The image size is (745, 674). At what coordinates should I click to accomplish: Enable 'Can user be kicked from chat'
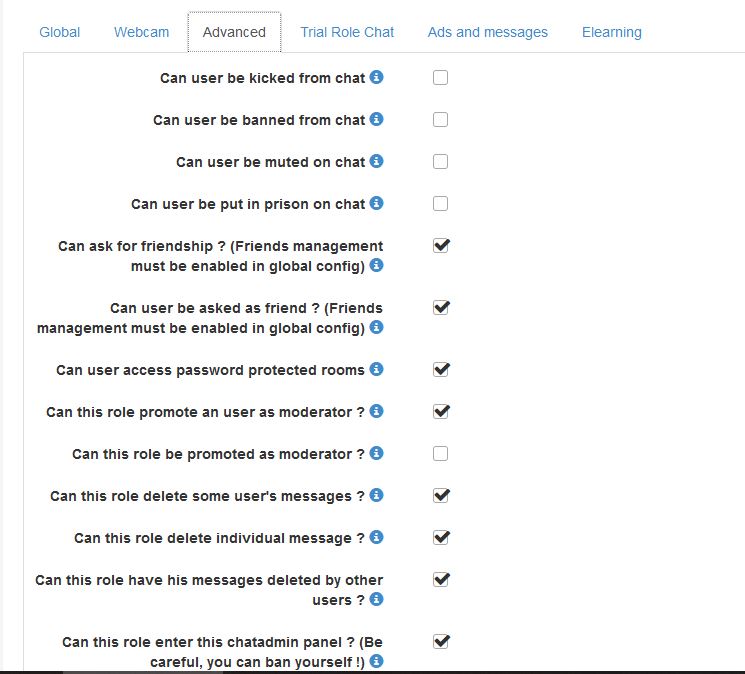(x=440, y=78)
